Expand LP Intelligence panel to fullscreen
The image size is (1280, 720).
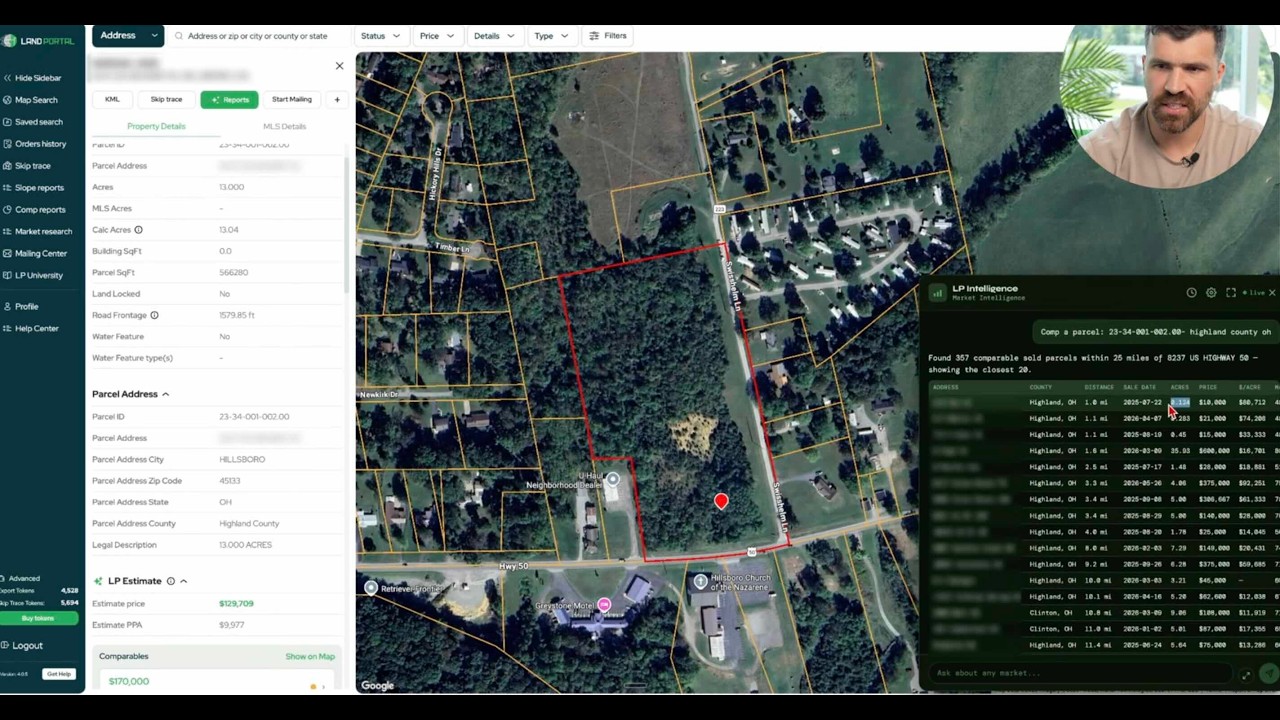pyautogui.click(x=1231, y=293)
